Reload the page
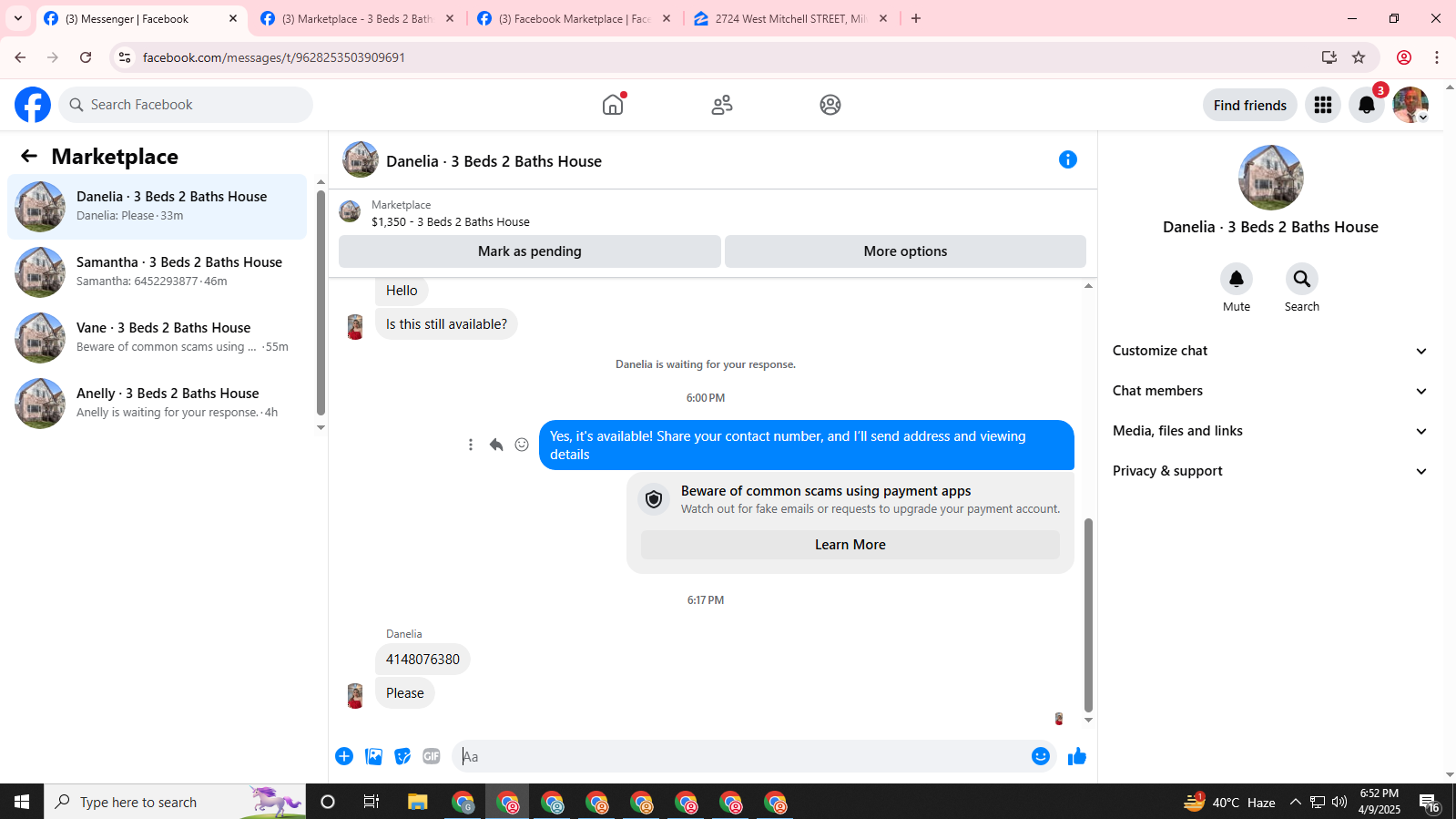This screenshot has height=819, width=1456. [x=86, y=57]
